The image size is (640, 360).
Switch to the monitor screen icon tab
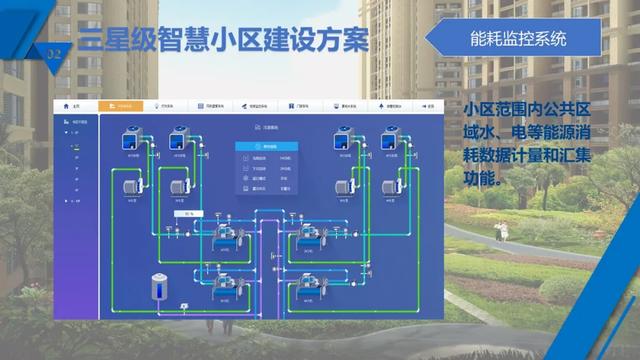(x=345, y=106)
